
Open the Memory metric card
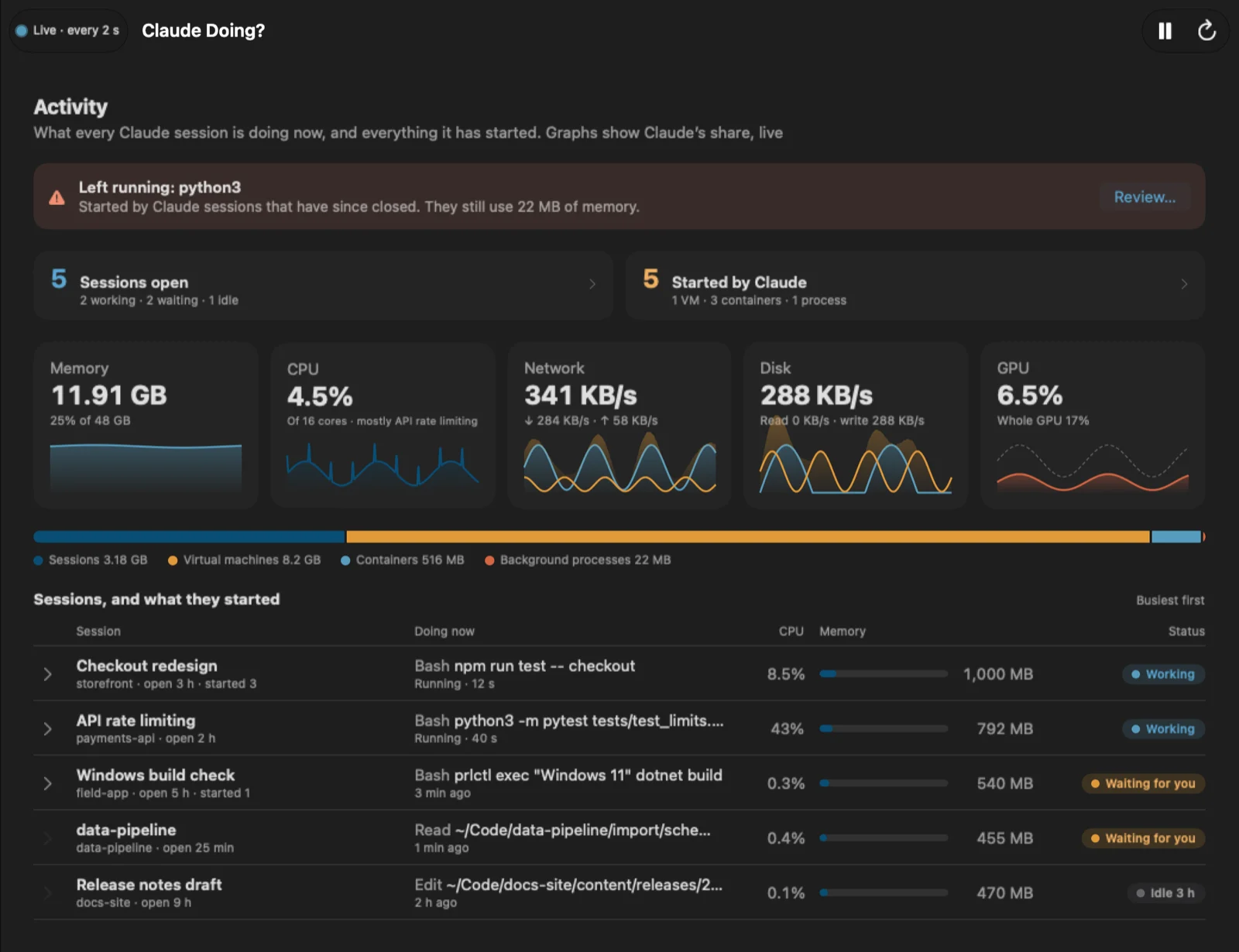pyautogui.click(x=146, y=426)
